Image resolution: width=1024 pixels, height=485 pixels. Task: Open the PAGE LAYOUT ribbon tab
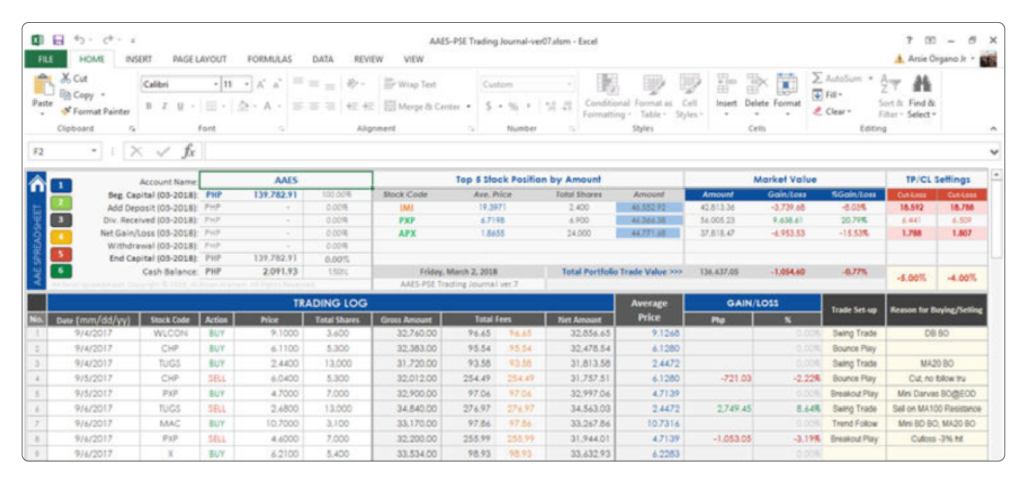pos(199,60)
